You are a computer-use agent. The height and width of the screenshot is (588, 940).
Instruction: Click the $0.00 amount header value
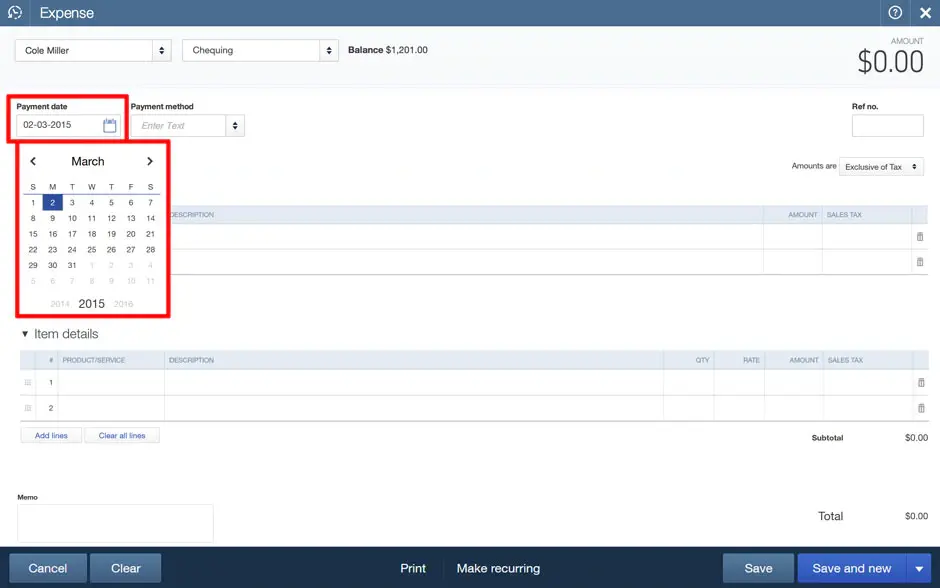[890, 62]
